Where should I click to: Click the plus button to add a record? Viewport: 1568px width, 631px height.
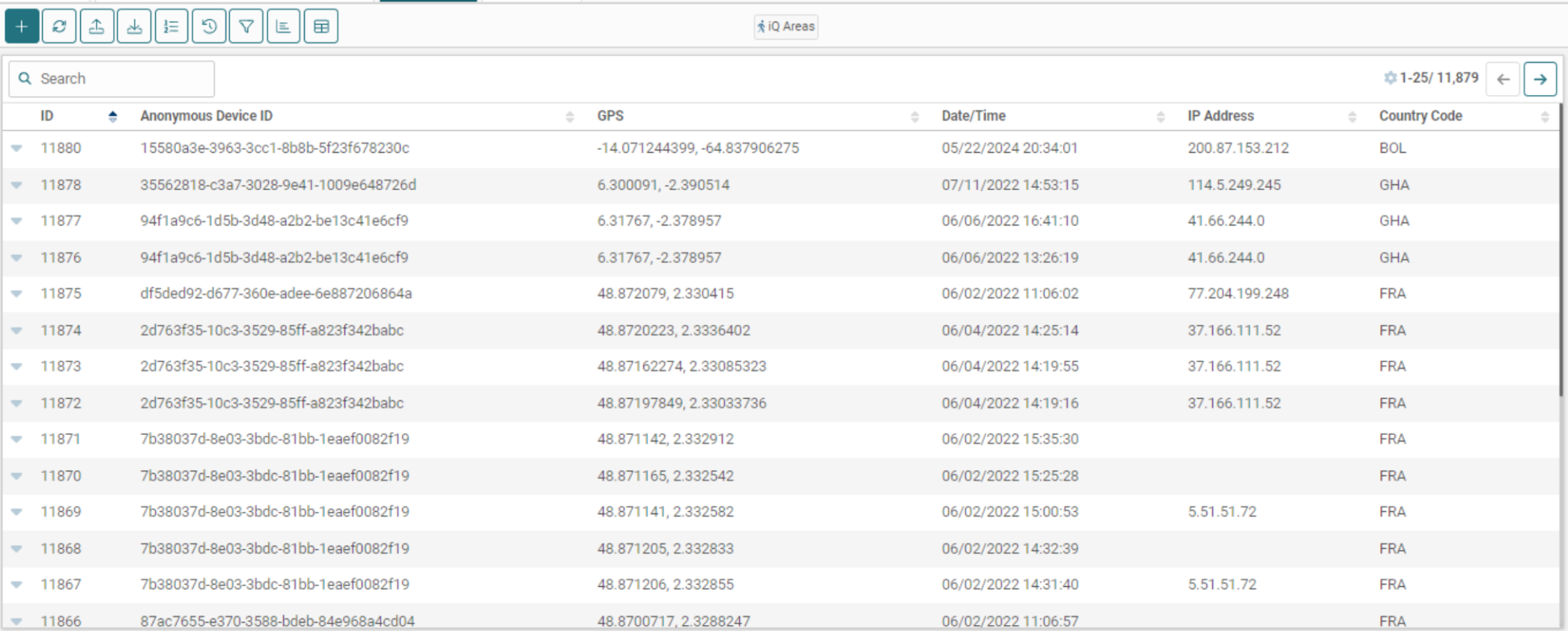click(x=22, y=27)
